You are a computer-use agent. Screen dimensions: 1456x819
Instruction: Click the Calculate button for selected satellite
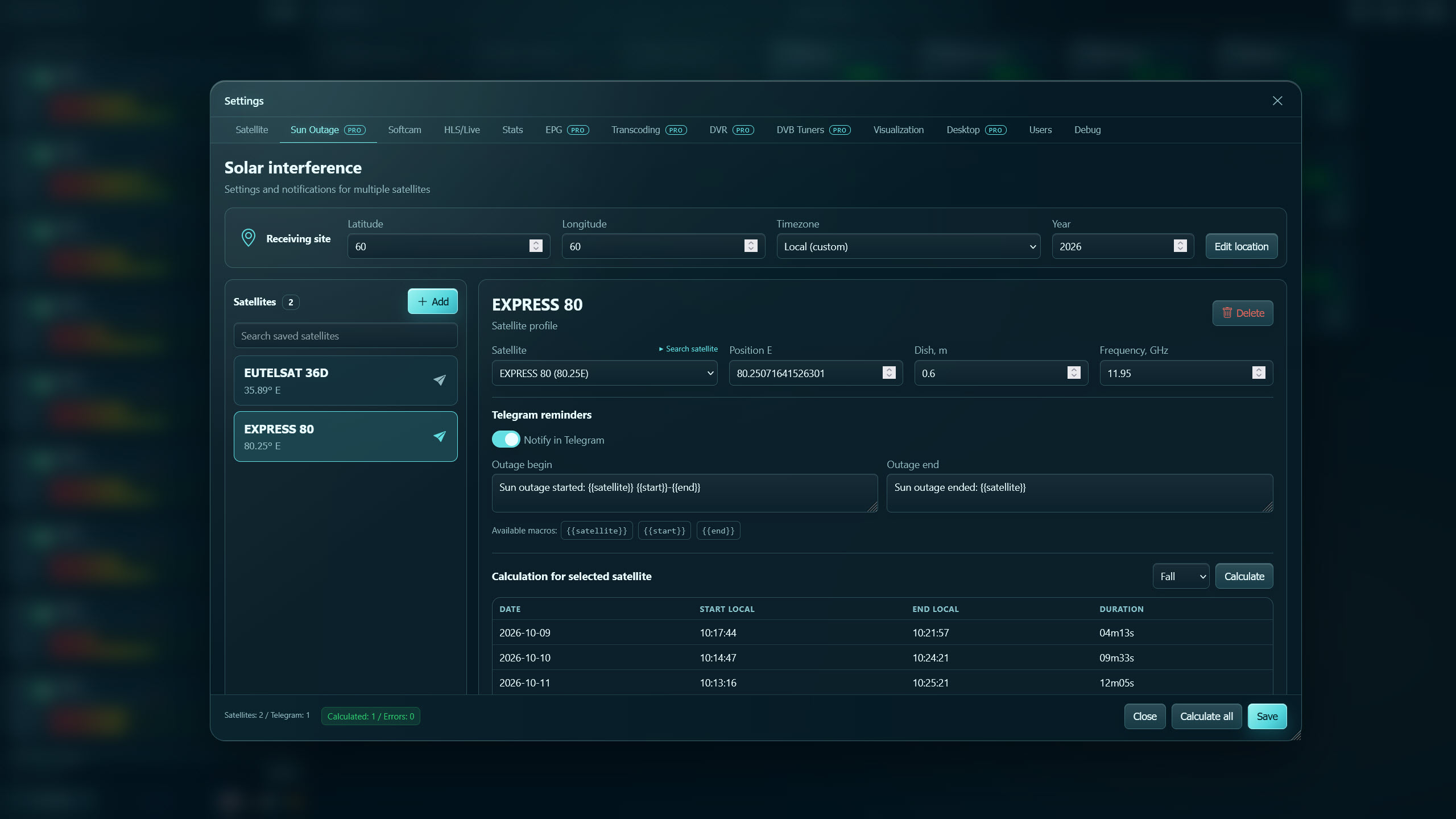click(x=1244, y=576)
